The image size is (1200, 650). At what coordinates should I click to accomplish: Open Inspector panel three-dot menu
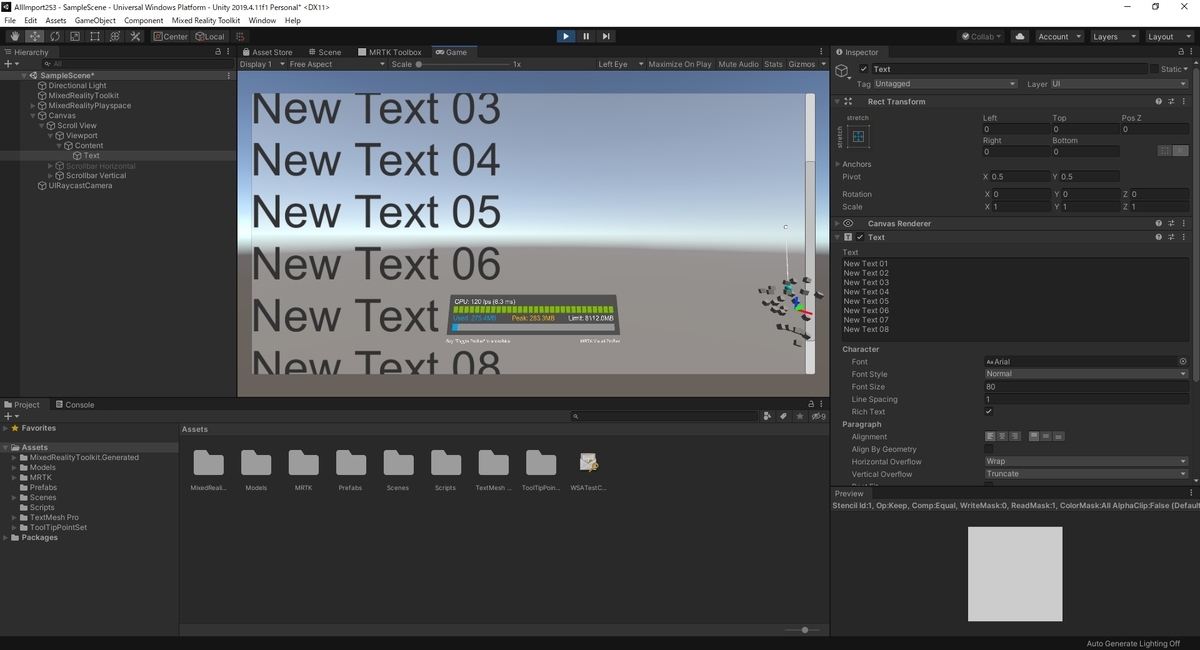[x=1191, y=52]
